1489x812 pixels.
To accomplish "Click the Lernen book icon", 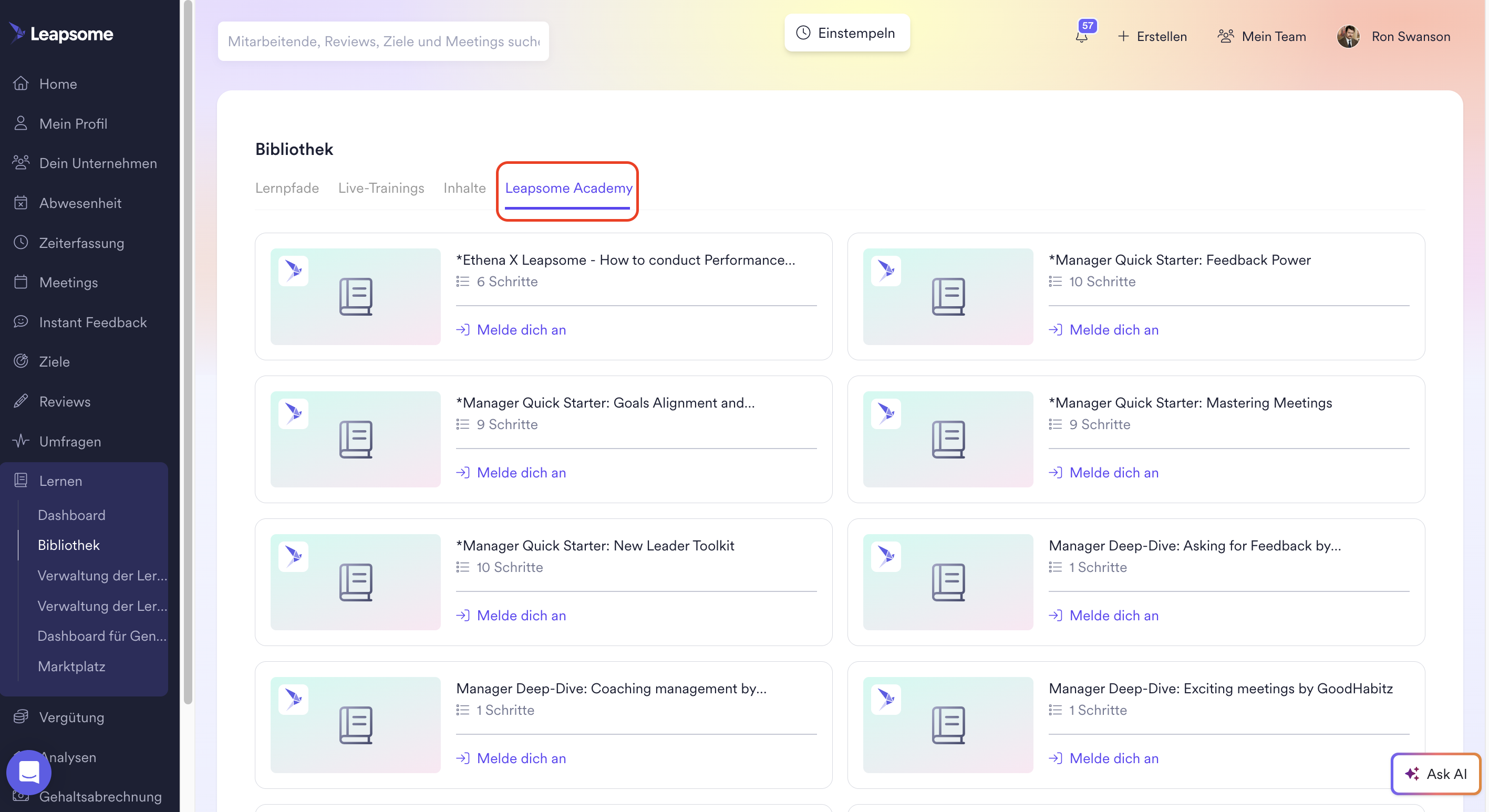I will point(21,480).
